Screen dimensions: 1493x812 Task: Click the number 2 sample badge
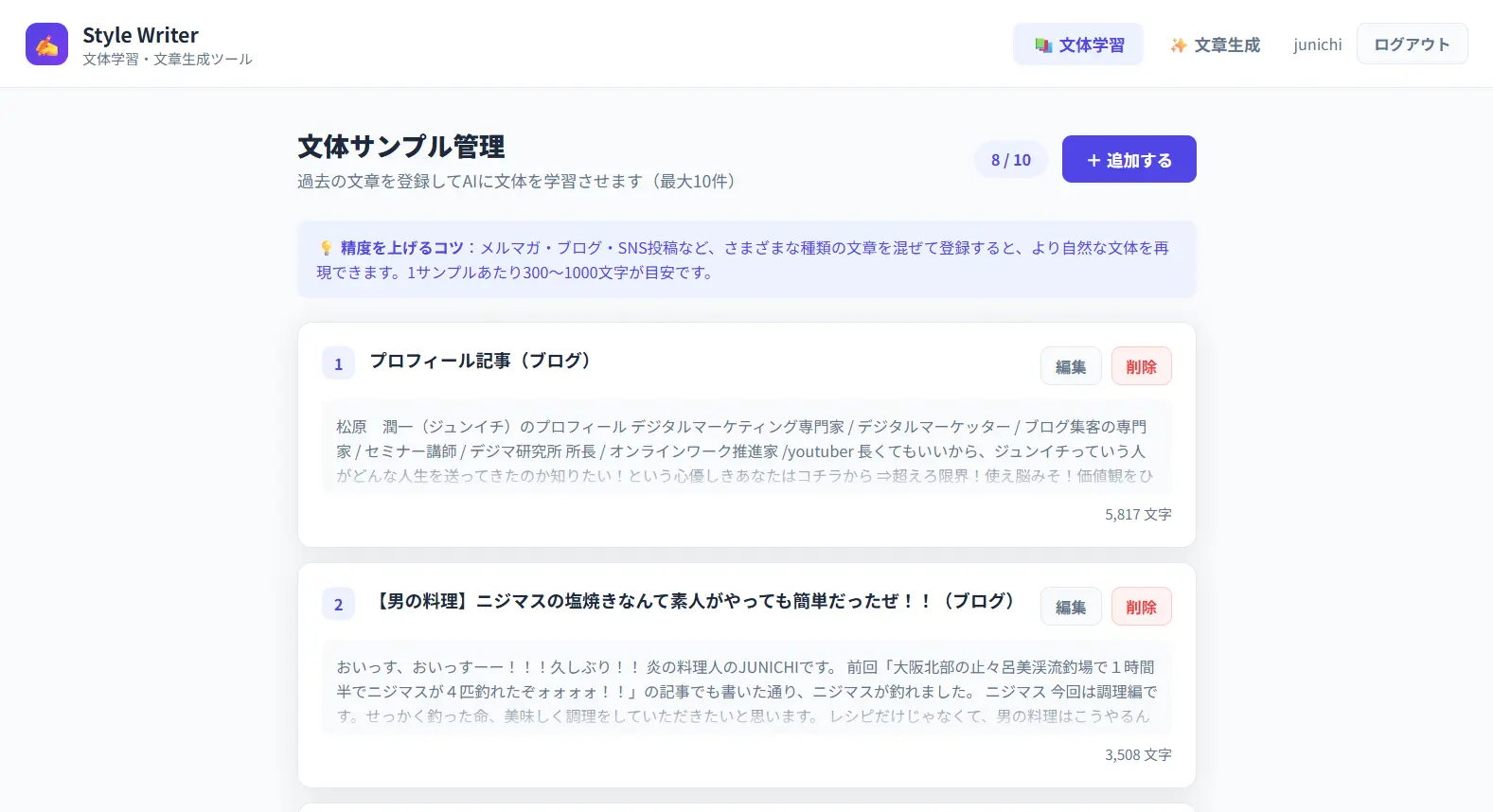[x=338, y=605]
